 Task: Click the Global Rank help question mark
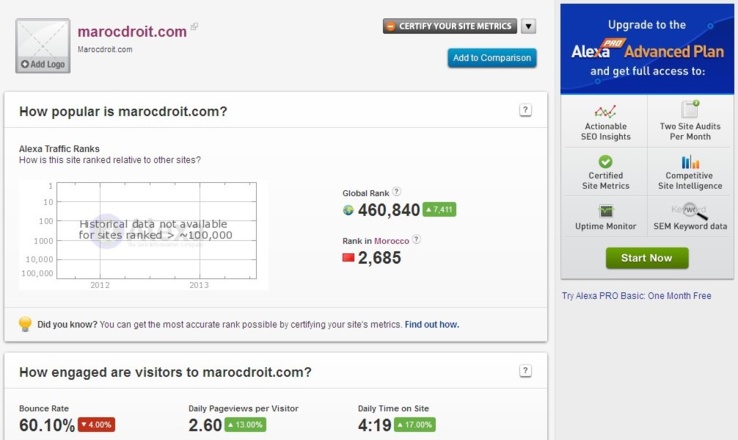(x=397, y=192)
